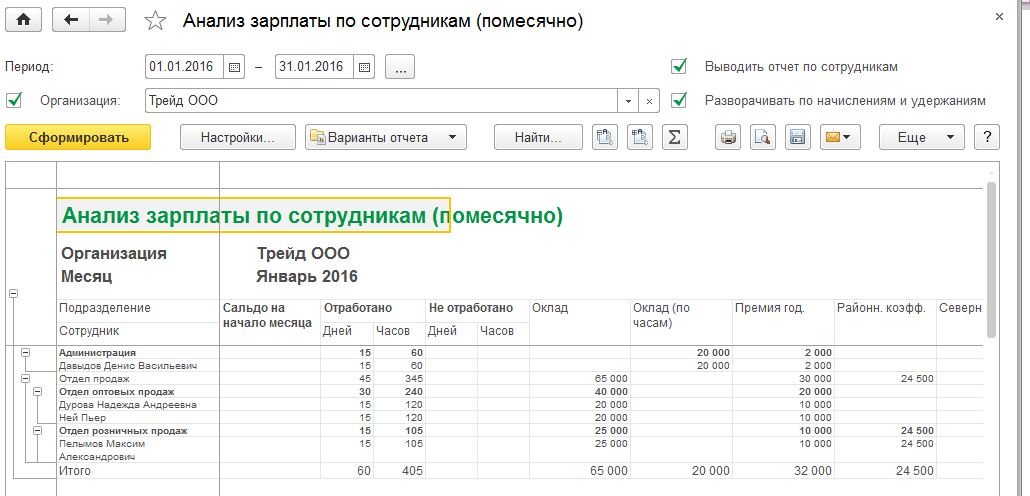Image resolution: width=1030 pixels, height=496 pixels.
Task: Uncheck Выводить отчет по сотрудникам
Action: coord(680,67)
